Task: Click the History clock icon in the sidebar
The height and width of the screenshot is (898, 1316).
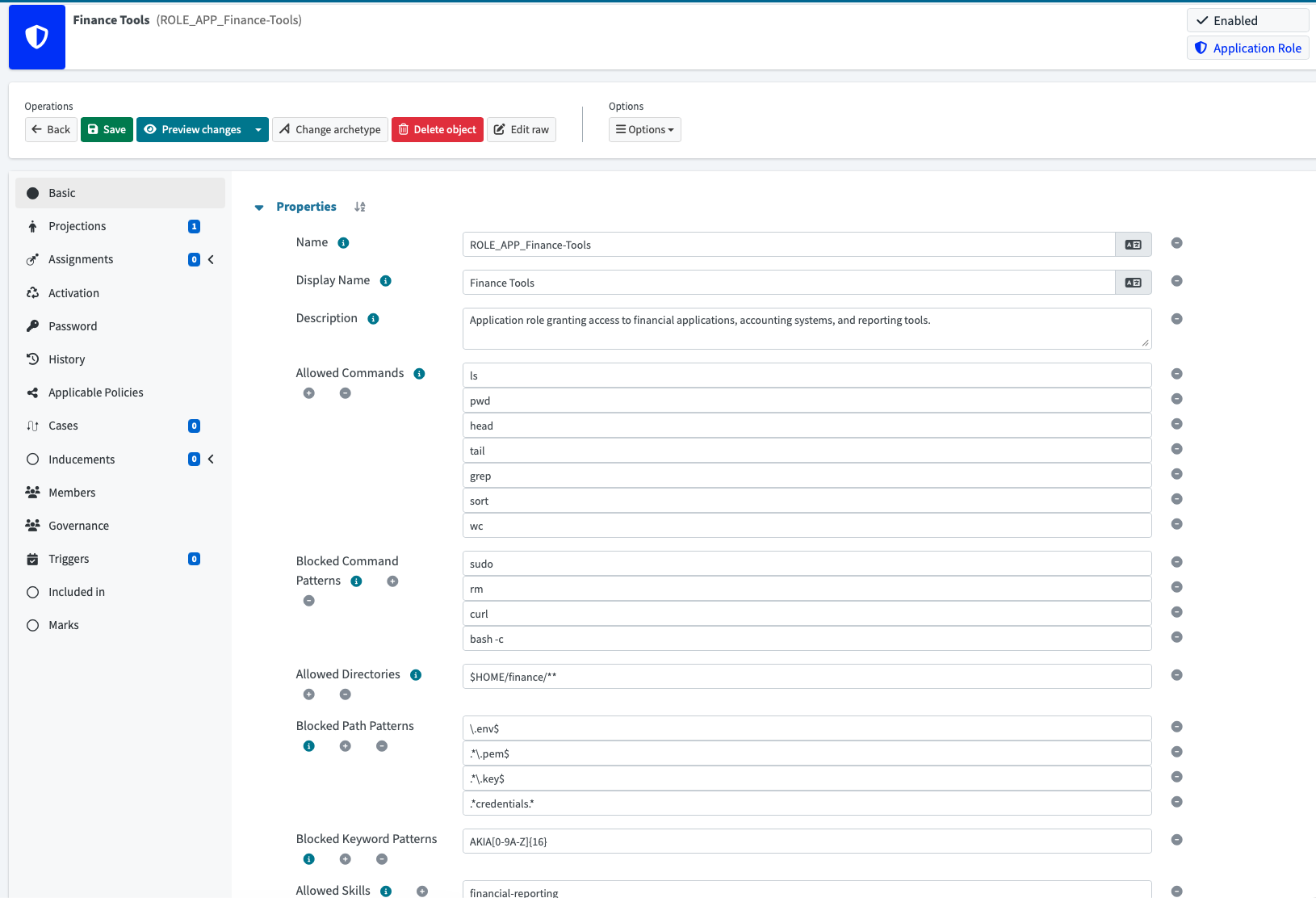Action: coord(32,359)
